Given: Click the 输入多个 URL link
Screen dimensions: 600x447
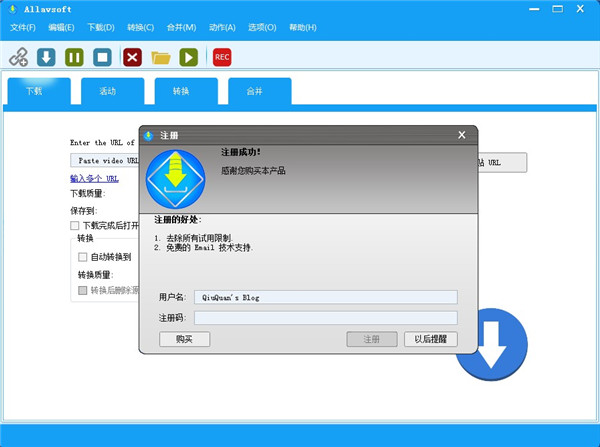Looking at the screenshot, I should pyautogui.click(x=94, y=178).
